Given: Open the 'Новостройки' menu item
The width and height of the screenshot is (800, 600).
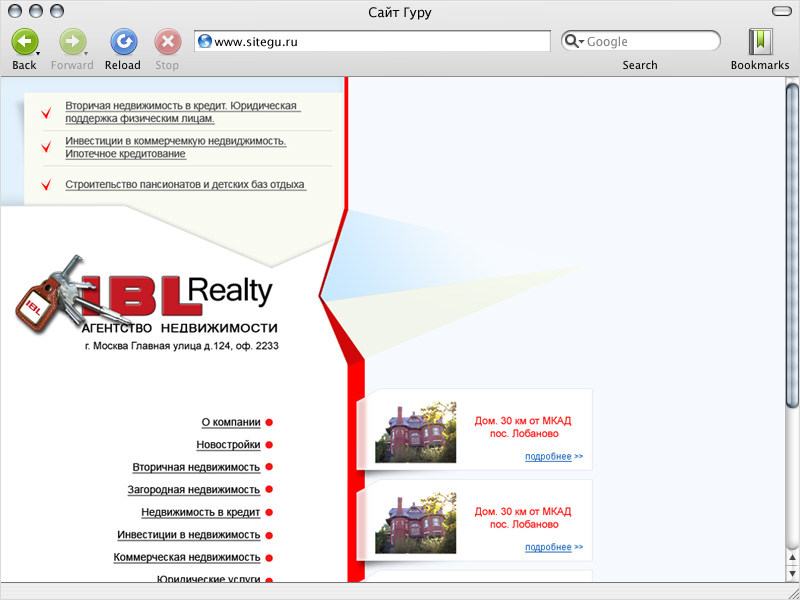Looking at the screenshot, I should coord(229,445).
